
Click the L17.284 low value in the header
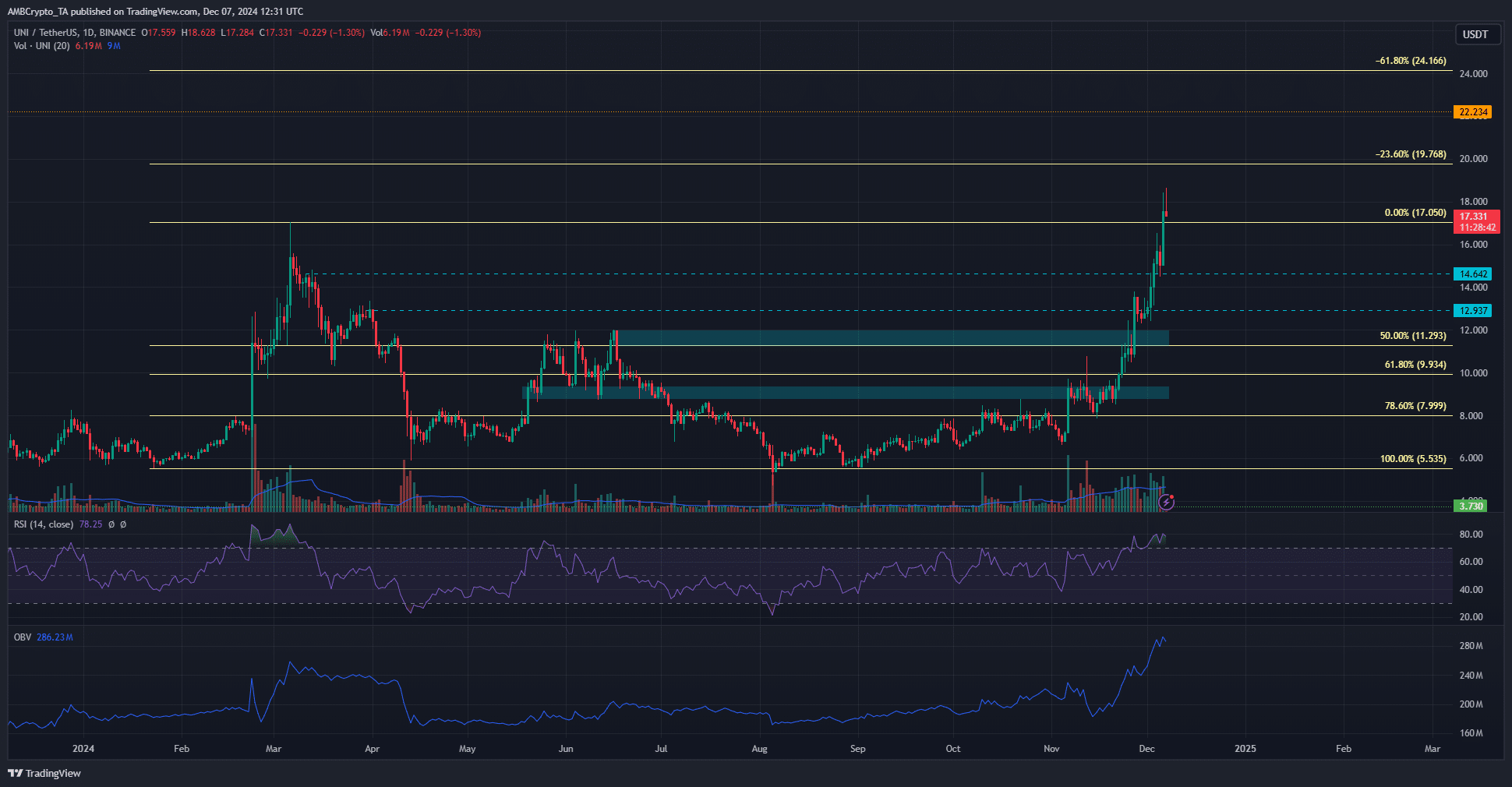click(237, 33)
